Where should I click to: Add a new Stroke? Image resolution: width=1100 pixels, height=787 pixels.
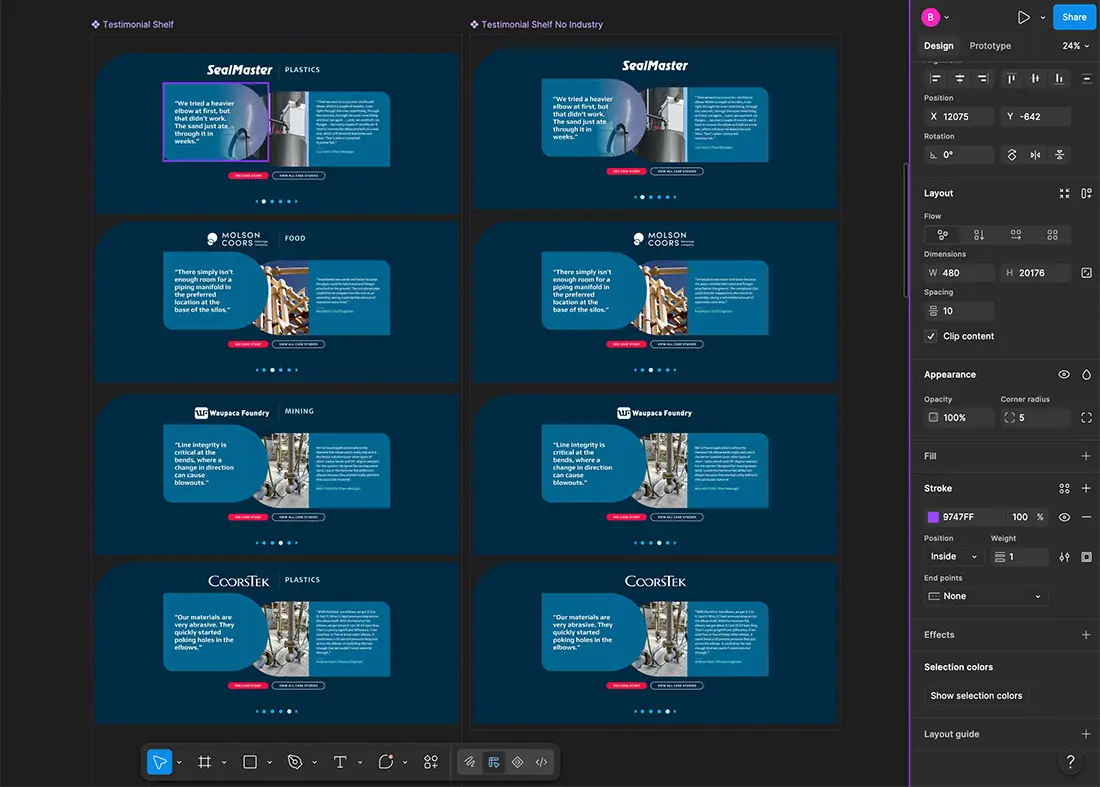pyautogui.click(x=1086, y=488)
